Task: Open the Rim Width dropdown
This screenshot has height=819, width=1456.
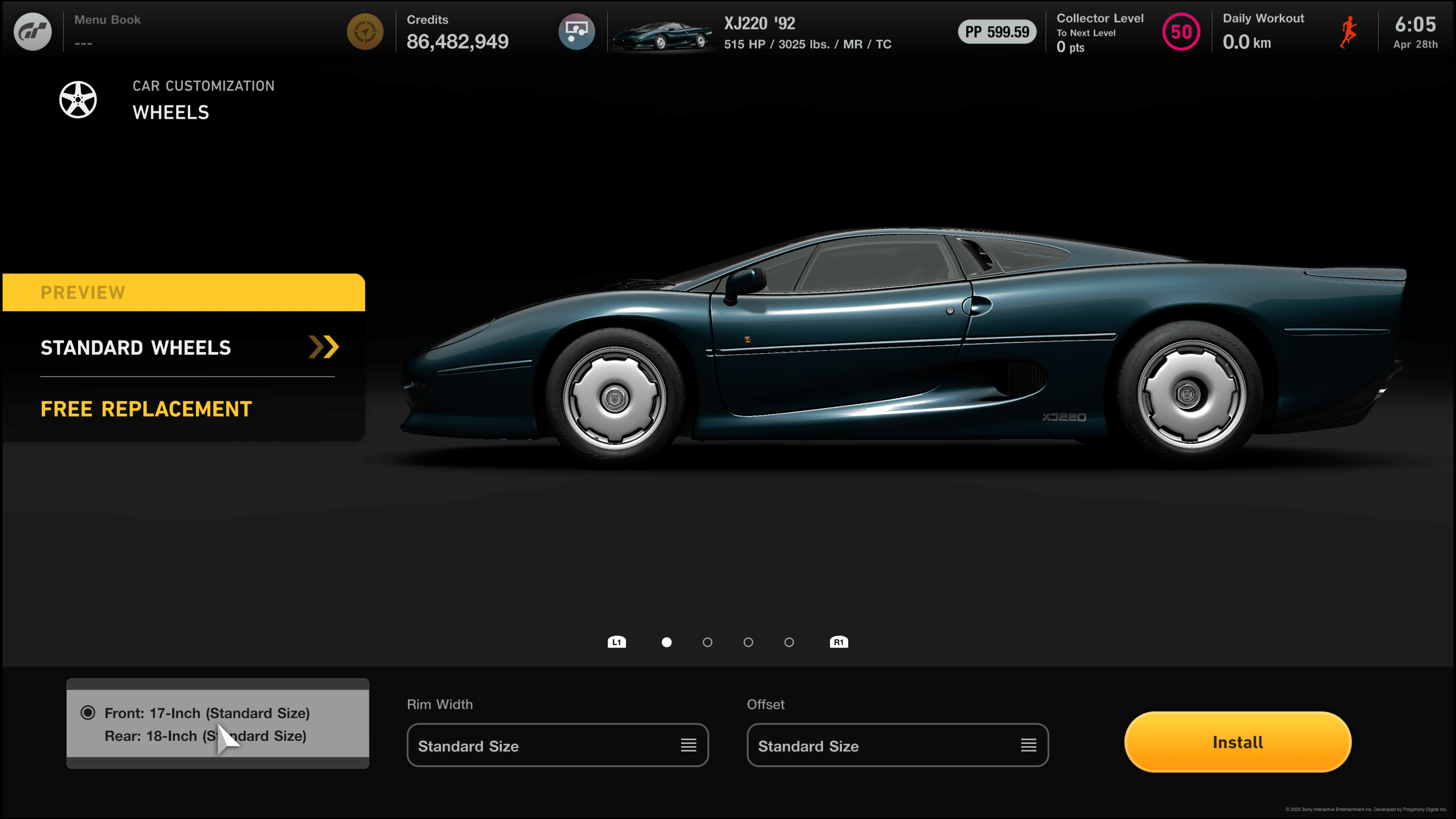Action: coord(557,745)
